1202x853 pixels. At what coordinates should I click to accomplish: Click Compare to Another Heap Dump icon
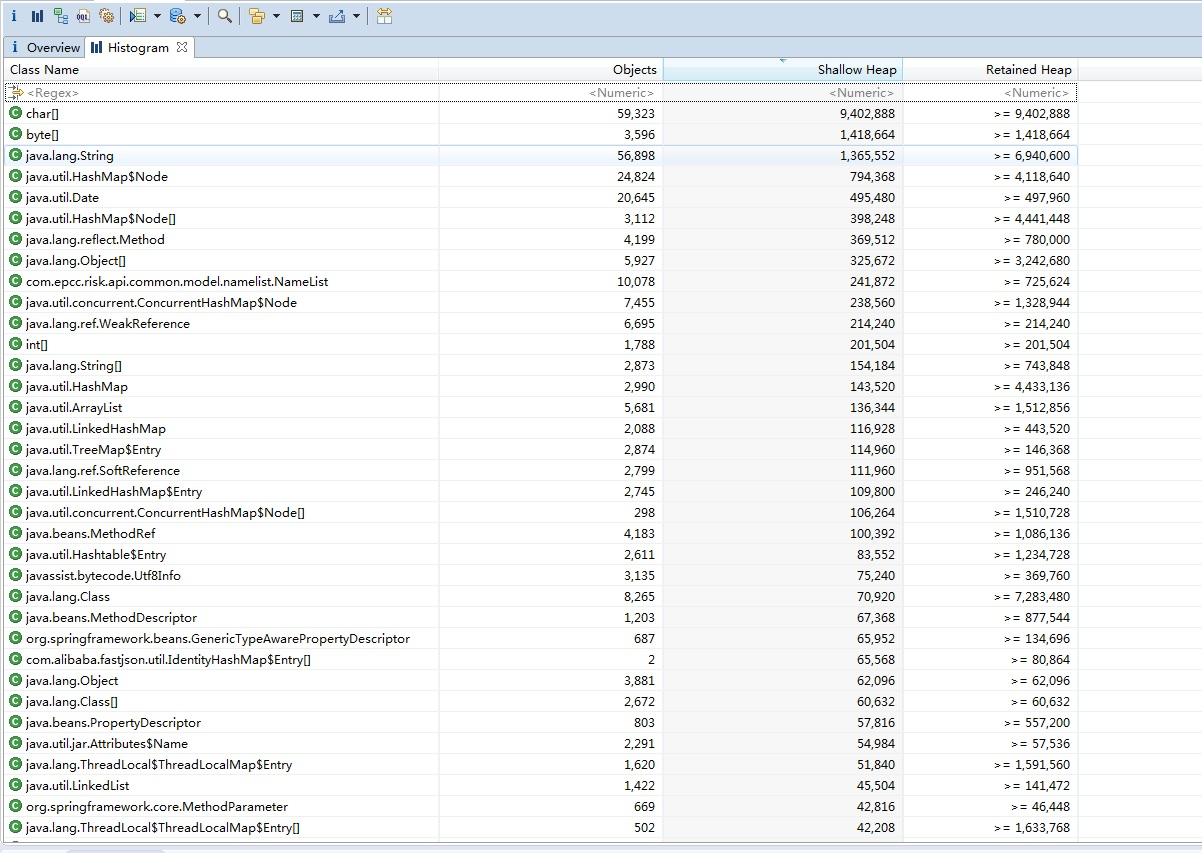coord(384,16)
